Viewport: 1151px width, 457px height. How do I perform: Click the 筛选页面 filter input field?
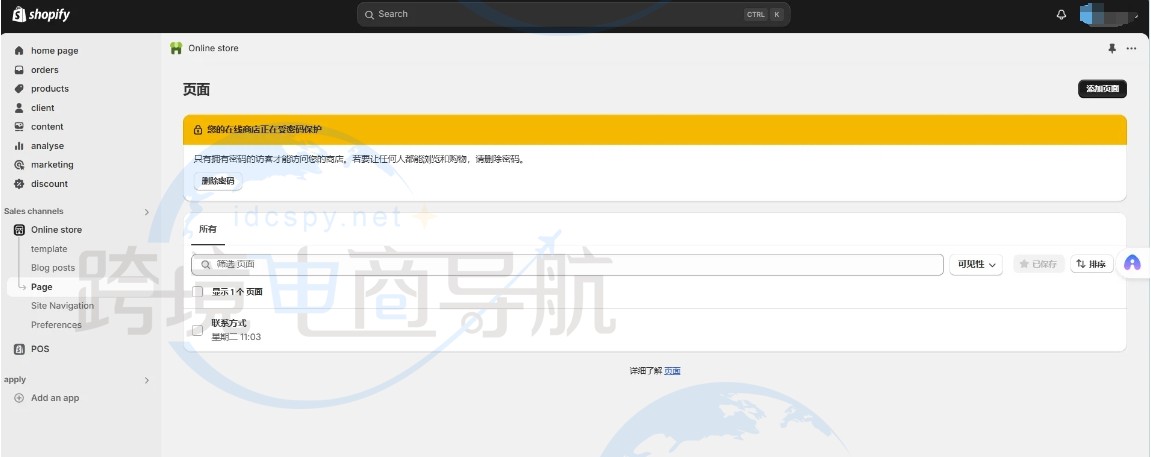point(567,265)
